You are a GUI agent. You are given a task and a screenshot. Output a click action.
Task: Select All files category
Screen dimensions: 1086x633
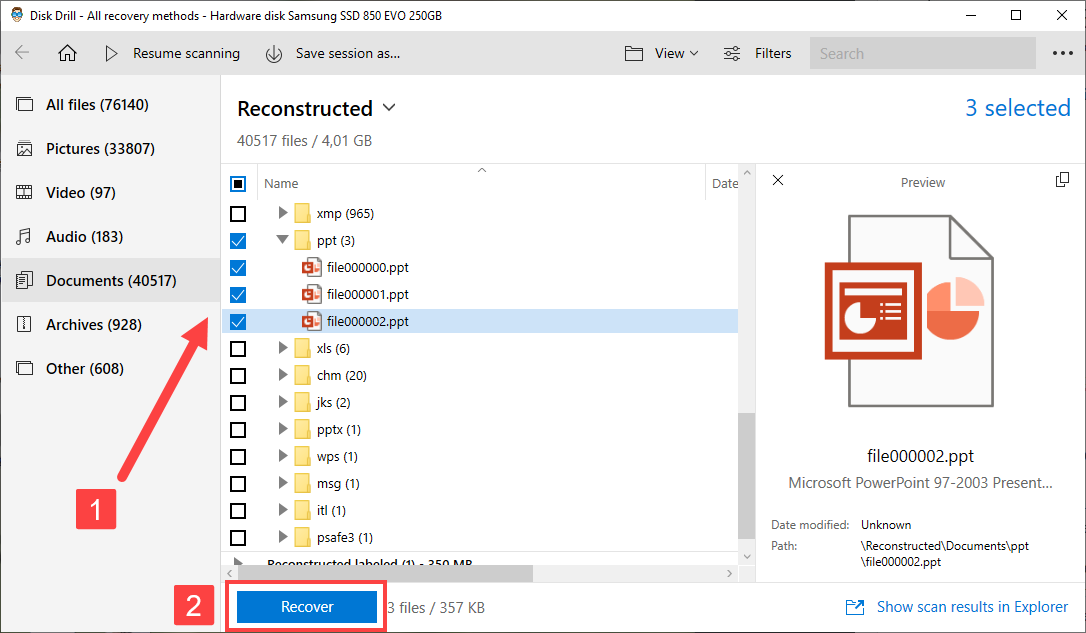pyautogui.click(x=111, y=105)
